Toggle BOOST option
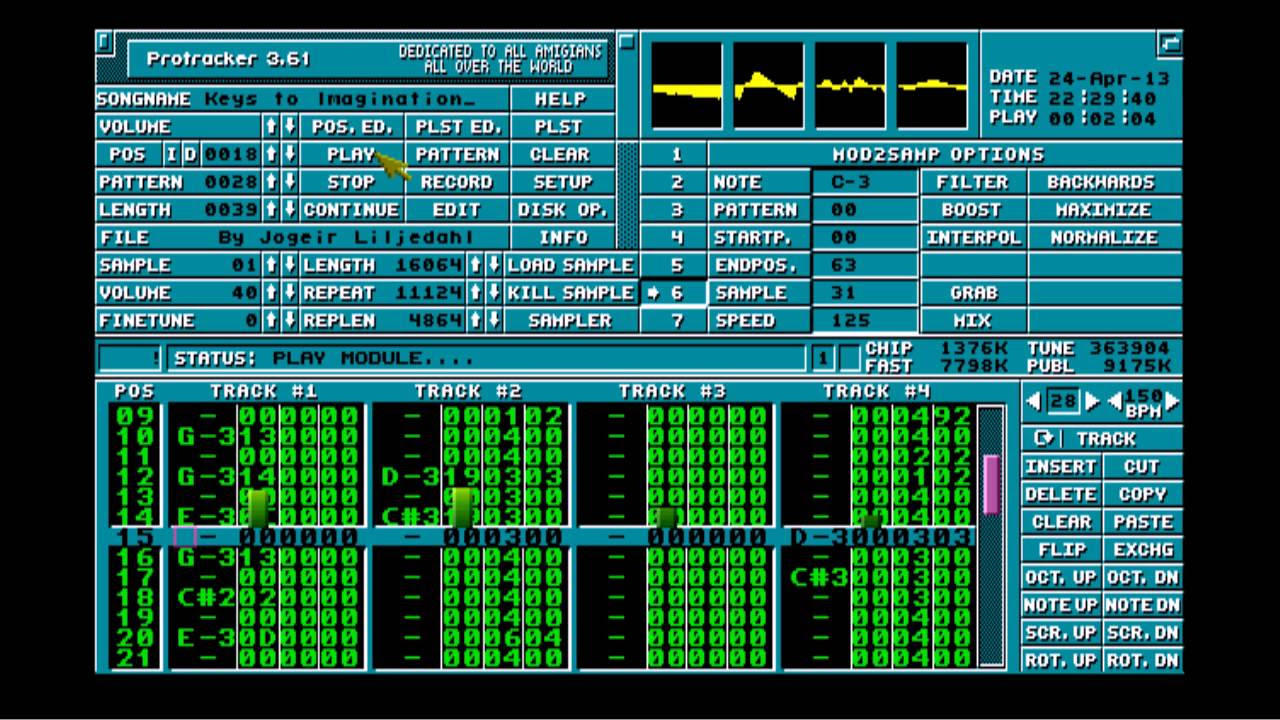Viewport: 1280px width, 720px height. 973,211
